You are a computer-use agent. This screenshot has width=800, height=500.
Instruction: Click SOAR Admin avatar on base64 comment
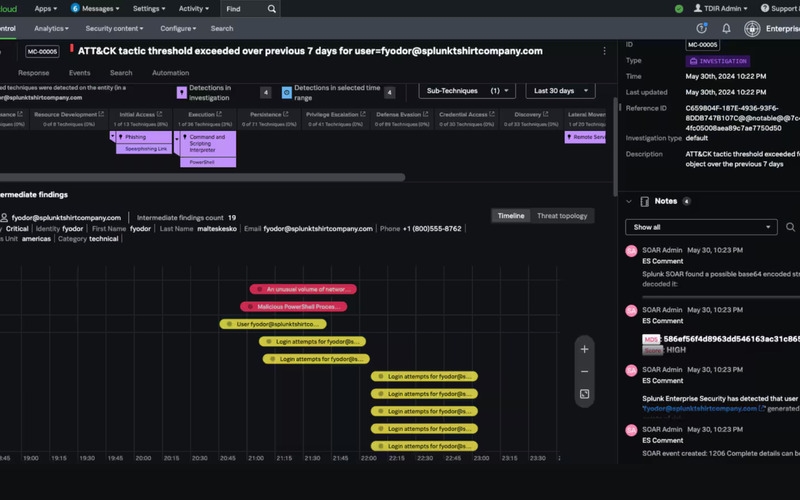[631, 251]
